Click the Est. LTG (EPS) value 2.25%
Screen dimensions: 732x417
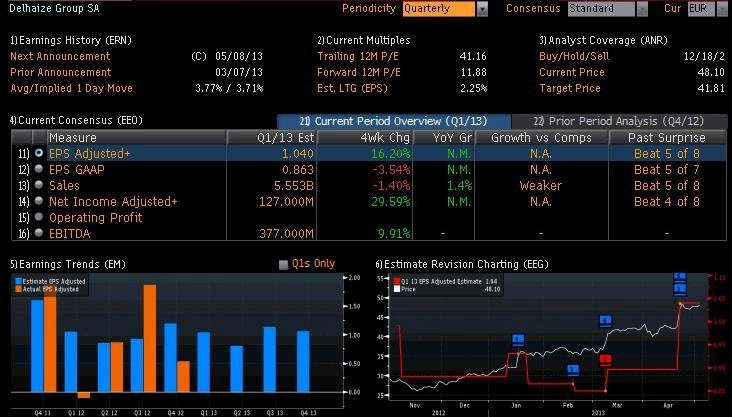click(x=473, y=88)
